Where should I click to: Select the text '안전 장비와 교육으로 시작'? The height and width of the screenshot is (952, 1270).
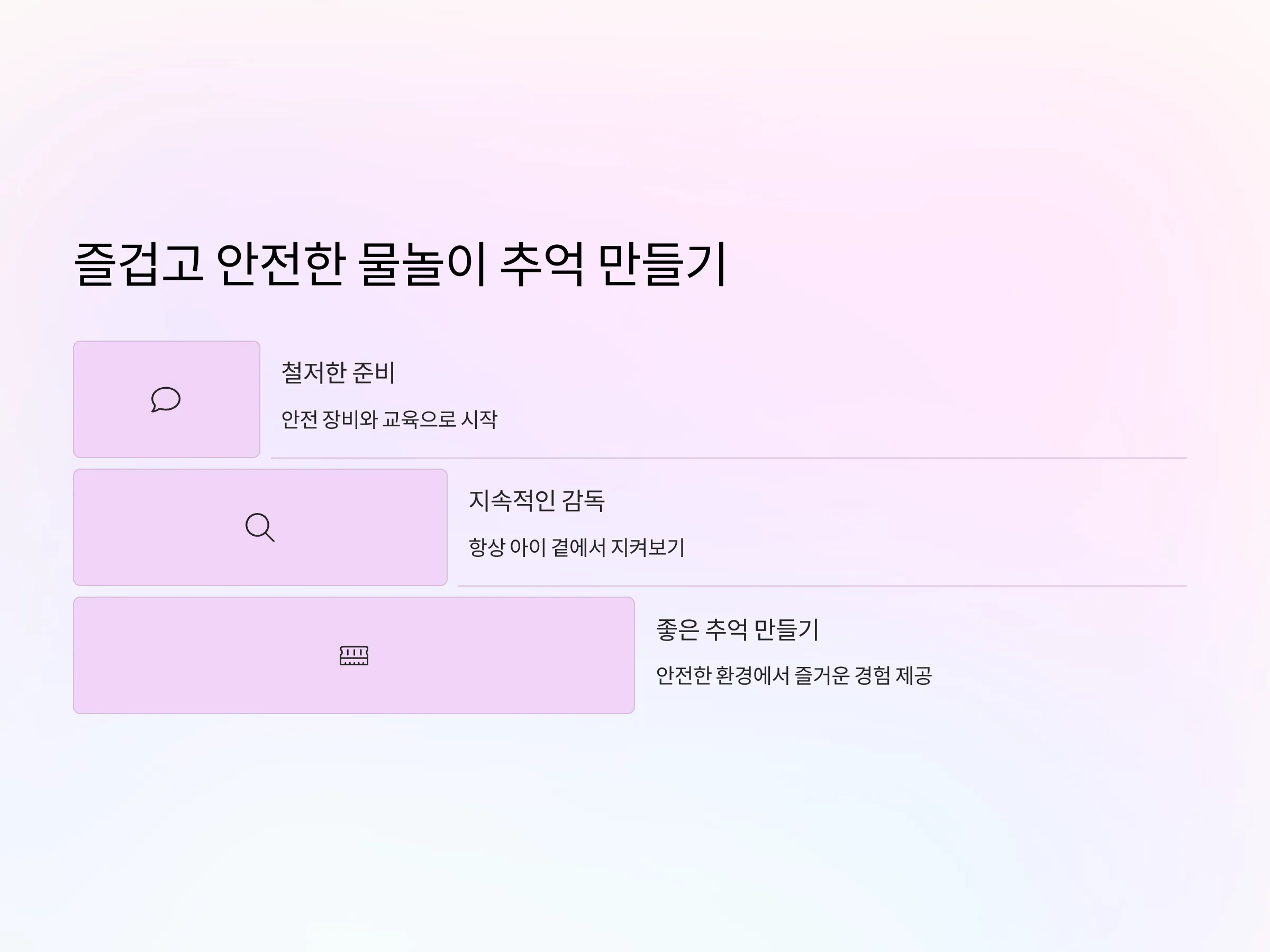pyautogui.click(x=389, y=419)
